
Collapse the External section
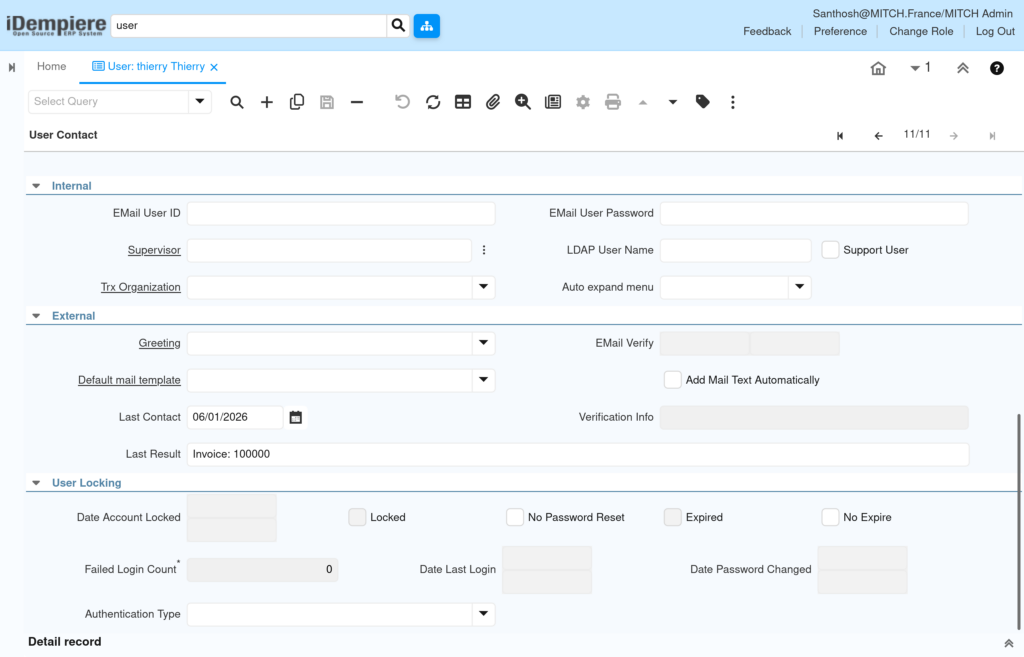(x=37, y=316)
